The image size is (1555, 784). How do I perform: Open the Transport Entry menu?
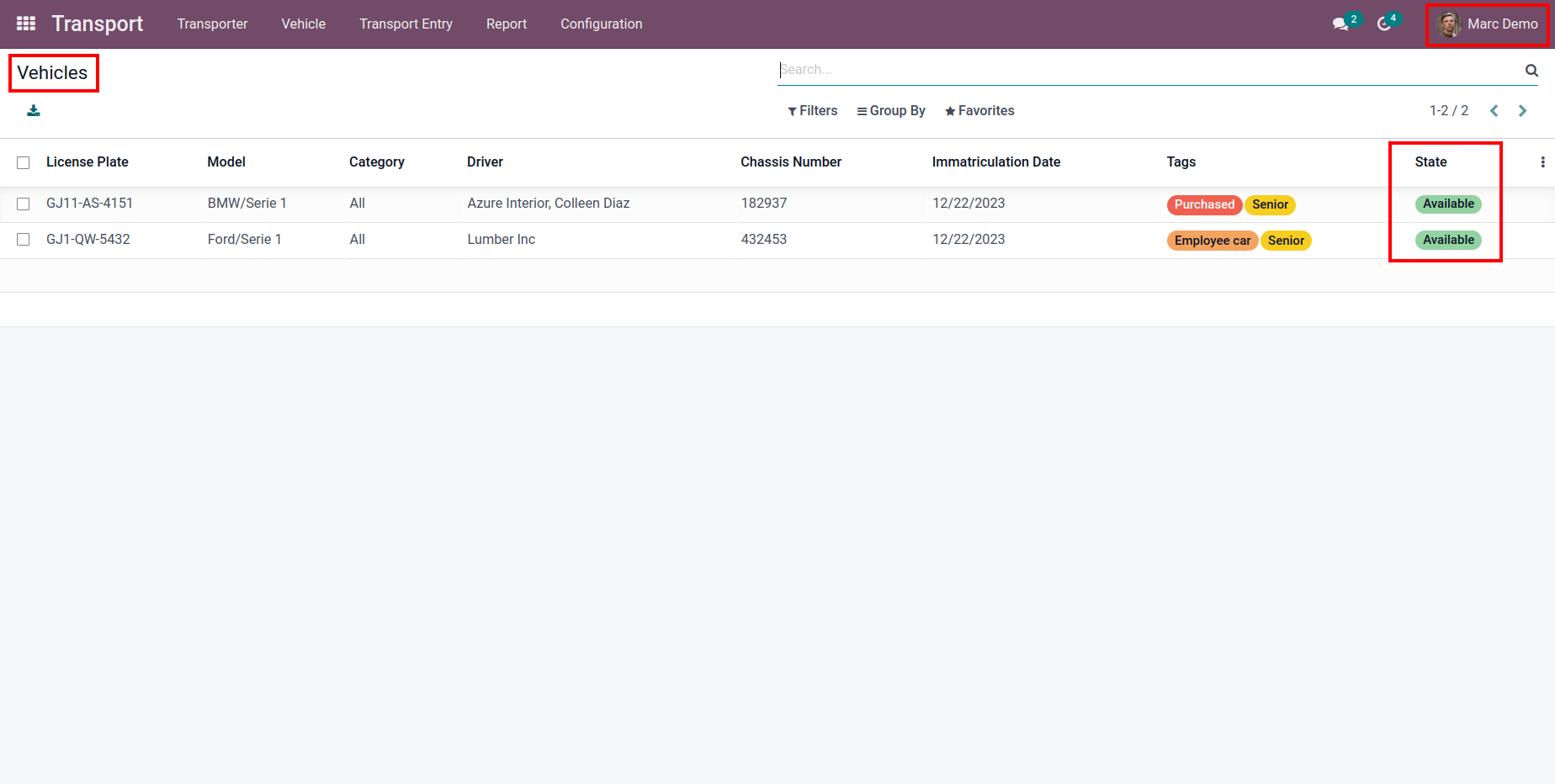(x=406, y=24)
